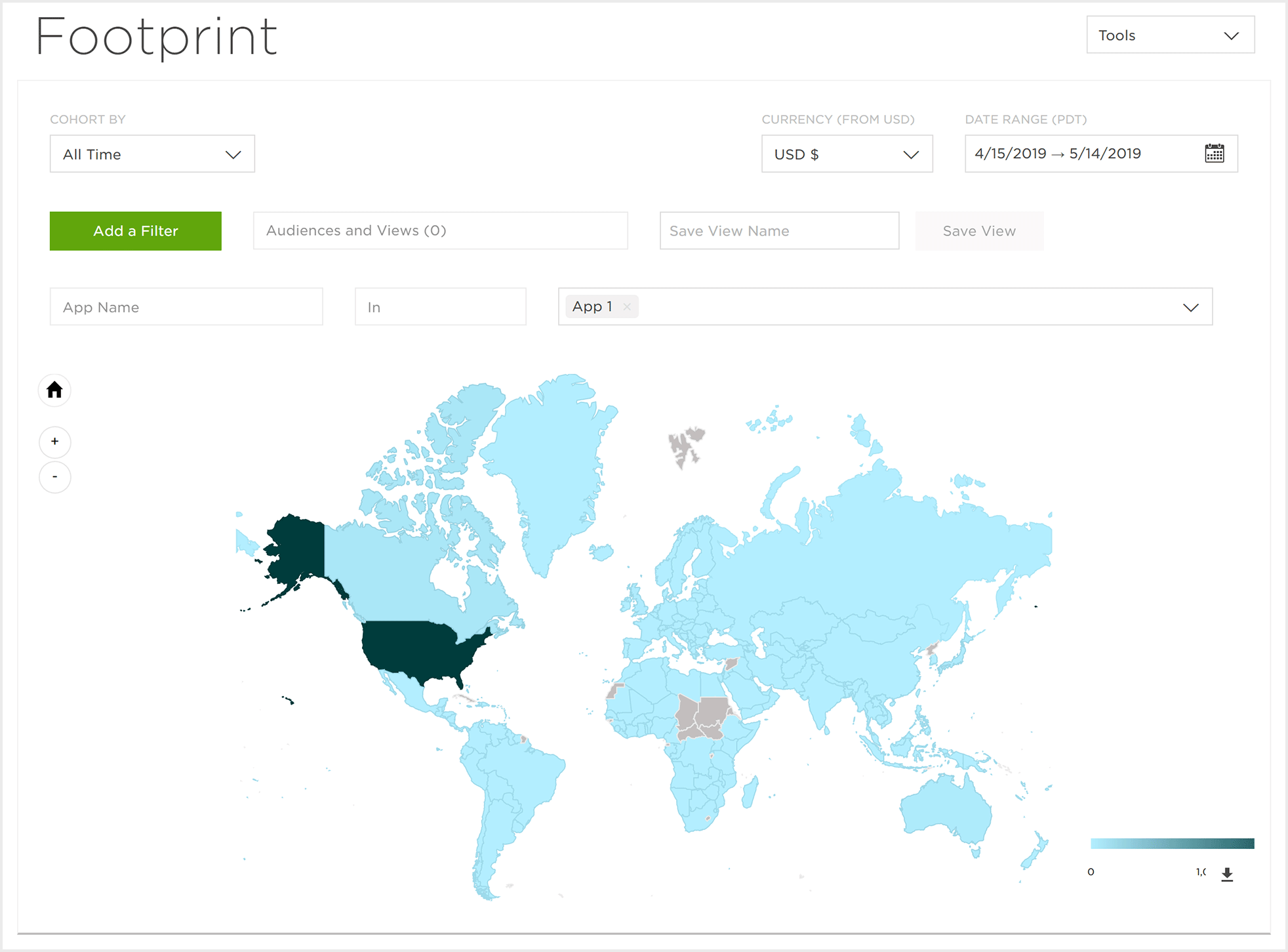Zoom out with the minus button

coord(55,477)
